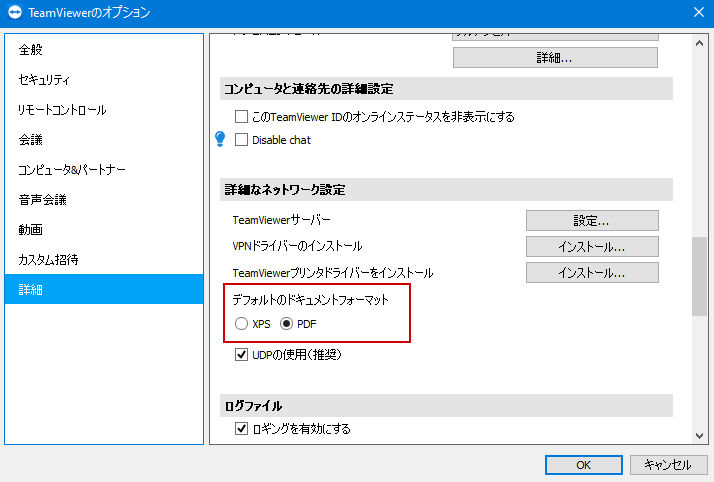Click the TeamViewer logo icon in title bar
The width and height of the screenshot is (714, 482).
[15, 12]
